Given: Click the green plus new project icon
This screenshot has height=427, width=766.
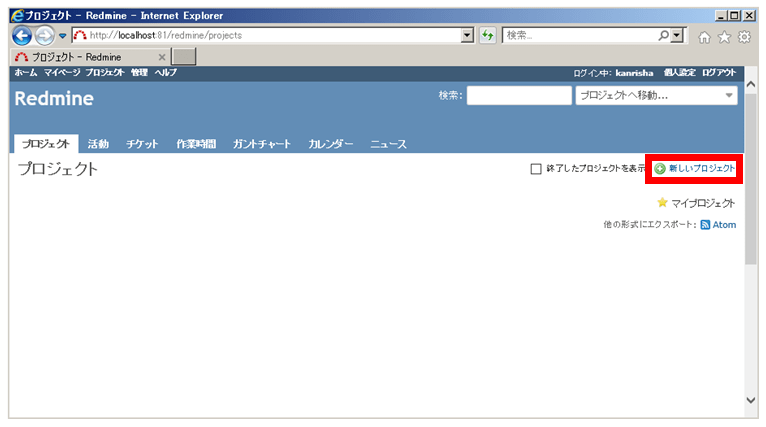Looking at the screenshot, I should point(660,169).
